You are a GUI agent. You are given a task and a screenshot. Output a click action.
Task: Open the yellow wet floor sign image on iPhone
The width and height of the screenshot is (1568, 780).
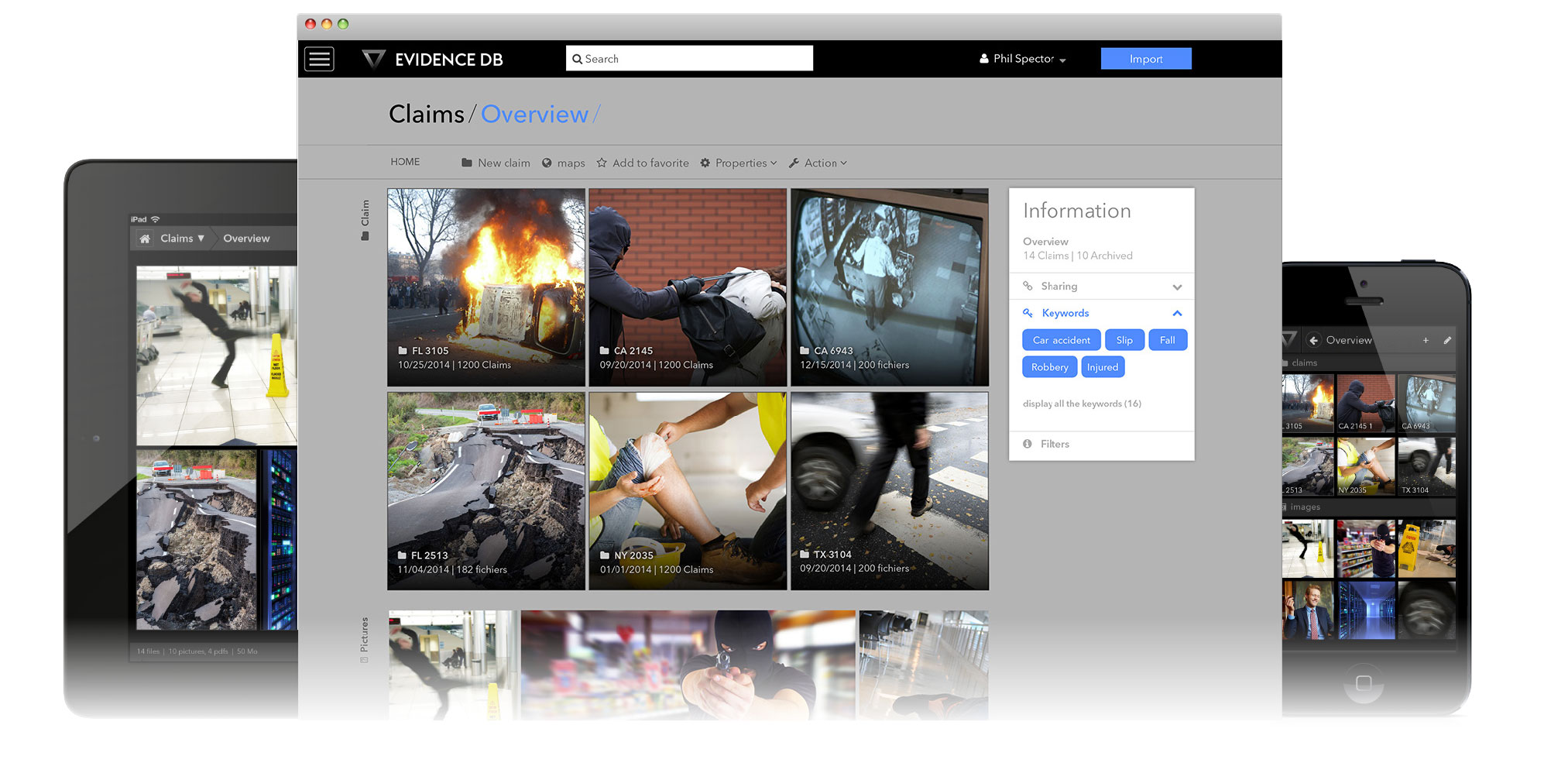[1427, 548]
